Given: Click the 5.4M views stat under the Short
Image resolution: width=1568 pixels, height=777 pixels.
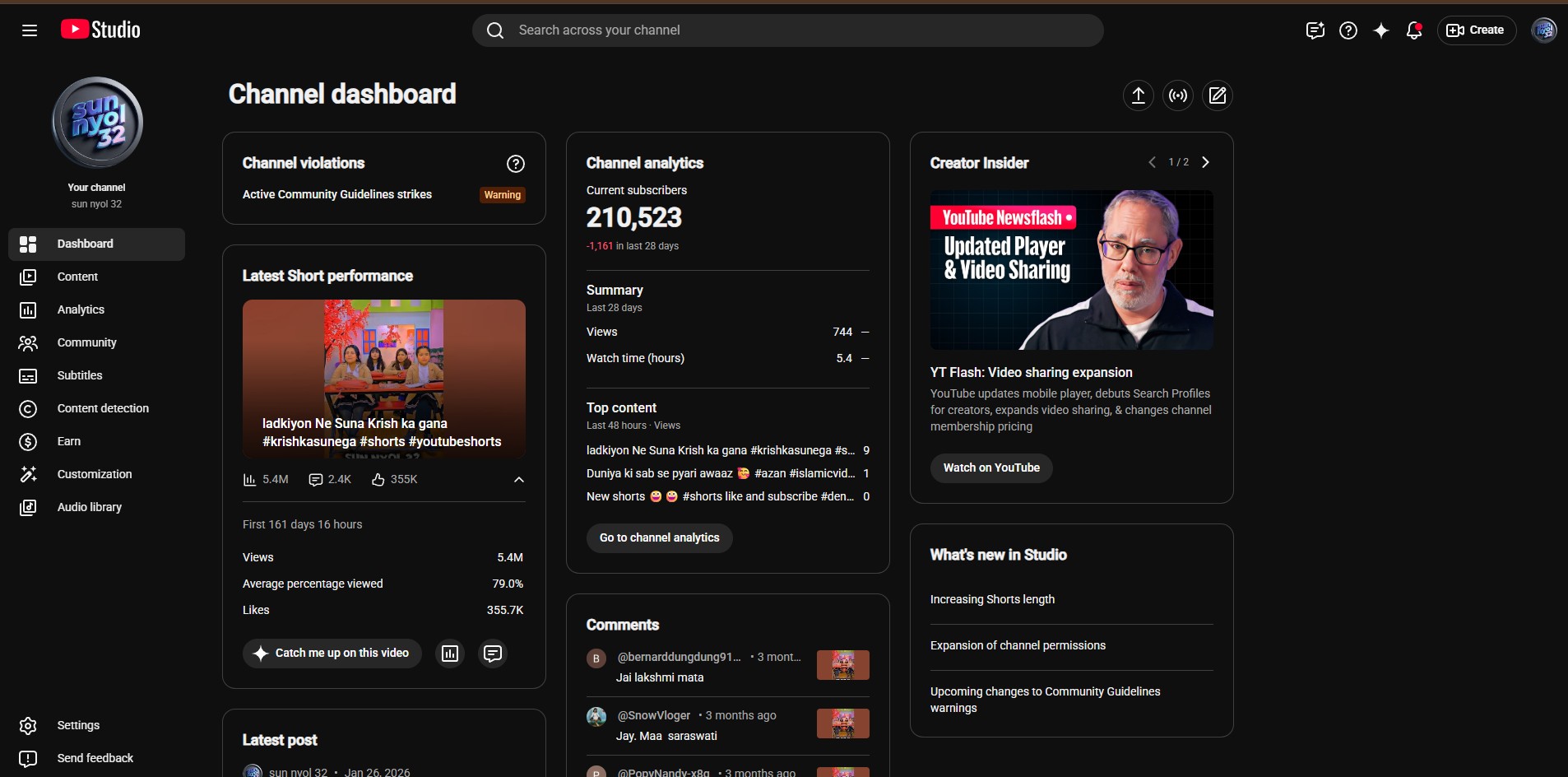Looking at the screenshot, I should pos(266,480).
